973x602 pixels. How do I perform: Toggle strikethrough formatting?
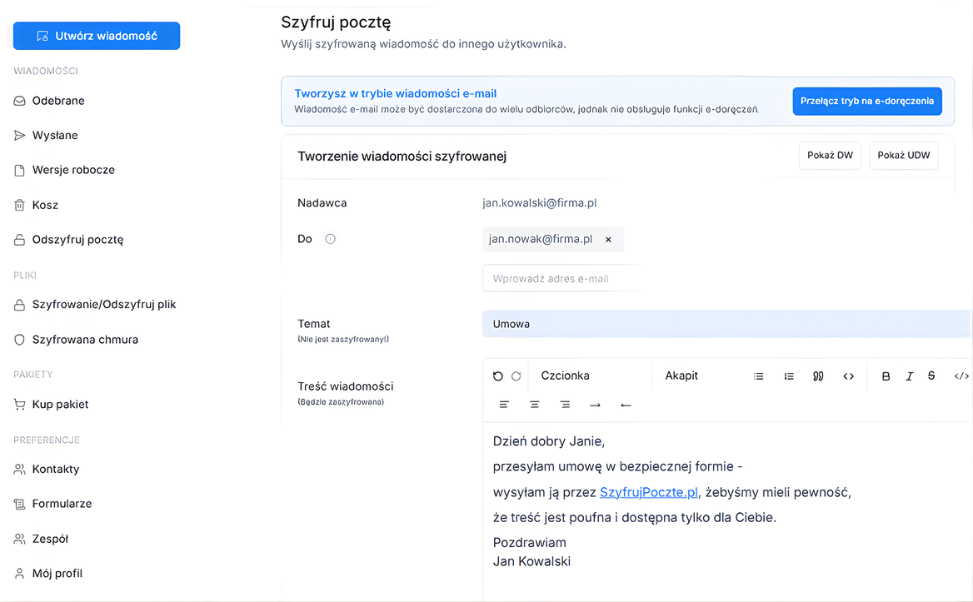point(931,375)
